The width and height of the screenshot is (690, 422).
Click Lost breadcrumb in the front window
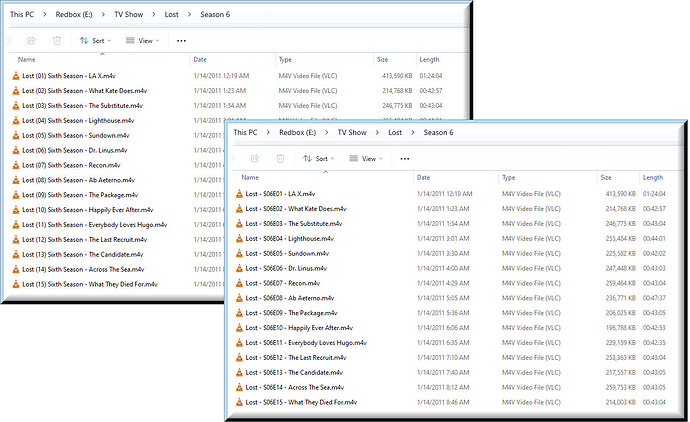pos(395,132)
